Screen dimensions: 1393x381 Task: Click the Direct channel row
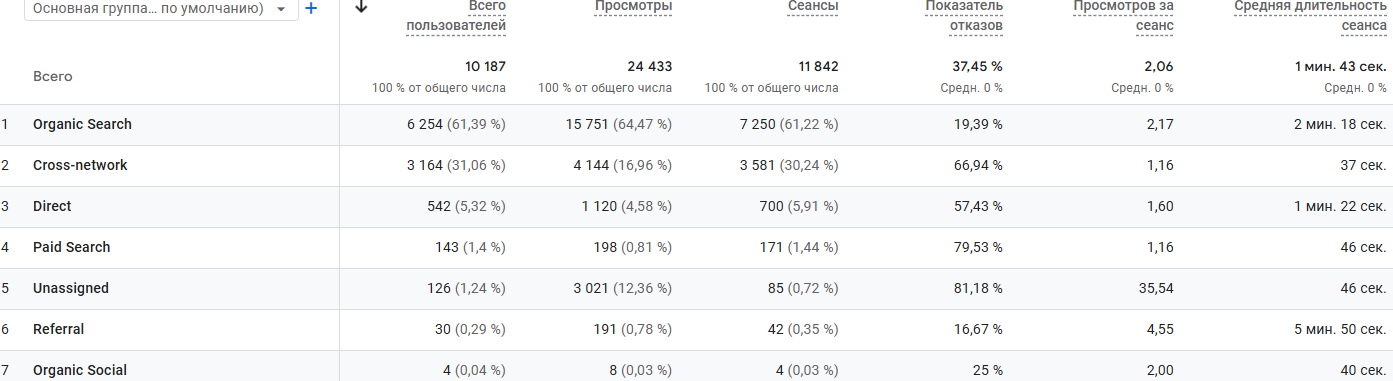[696, 206]
